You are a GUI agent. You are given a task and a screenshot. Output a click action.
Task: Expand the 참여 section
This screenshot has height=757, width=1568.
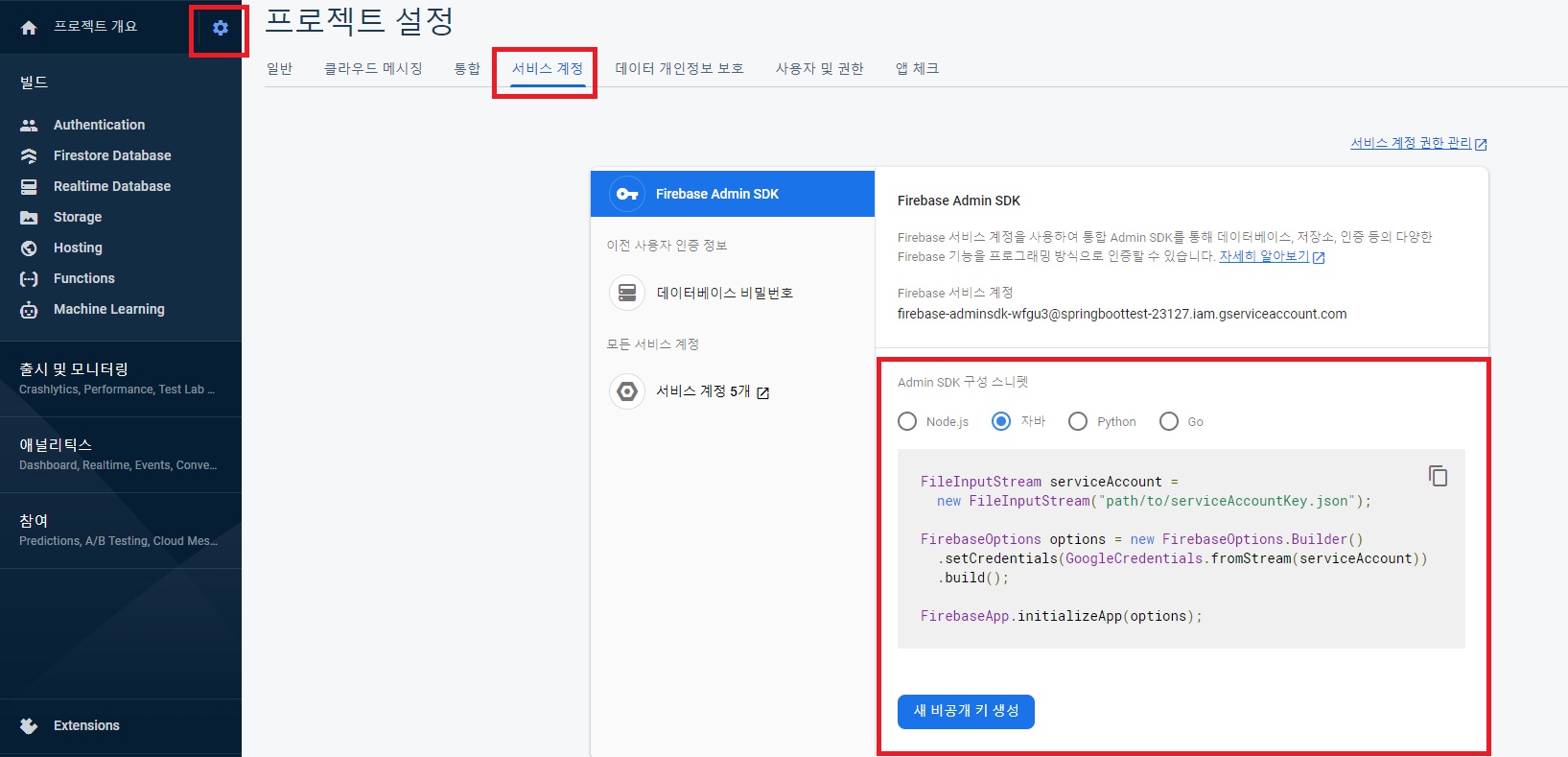[x=121, y=531]
